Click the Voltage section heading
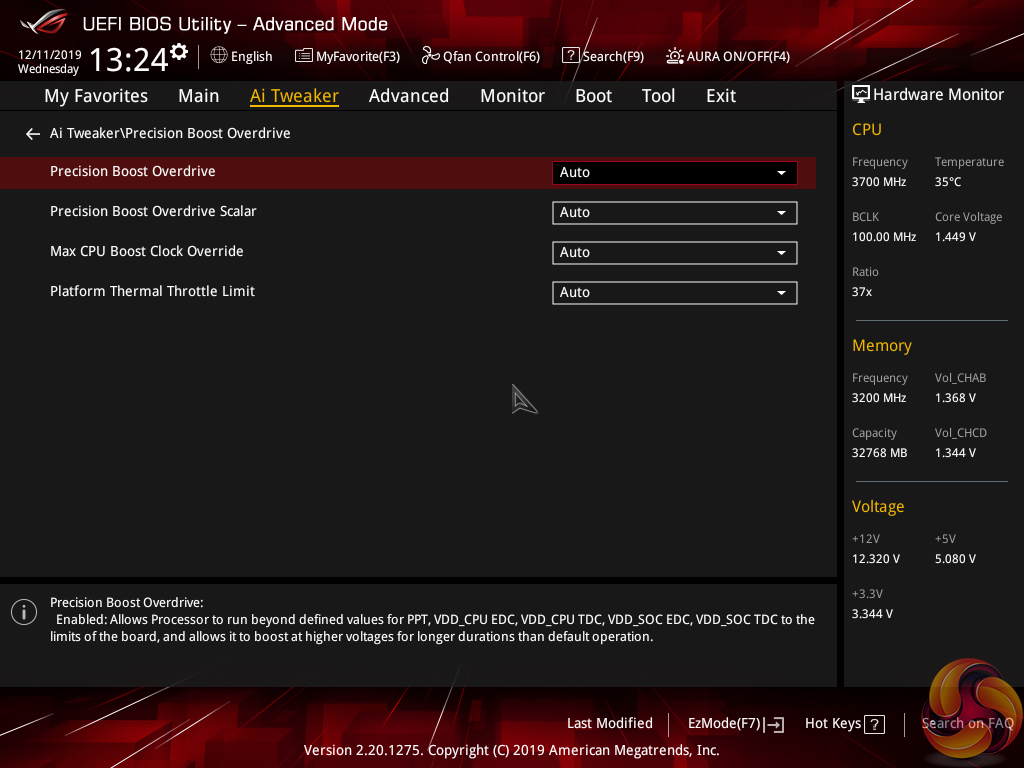This screenshot has height=768, width=1024. pyautogui.click(x=878, y=507)
